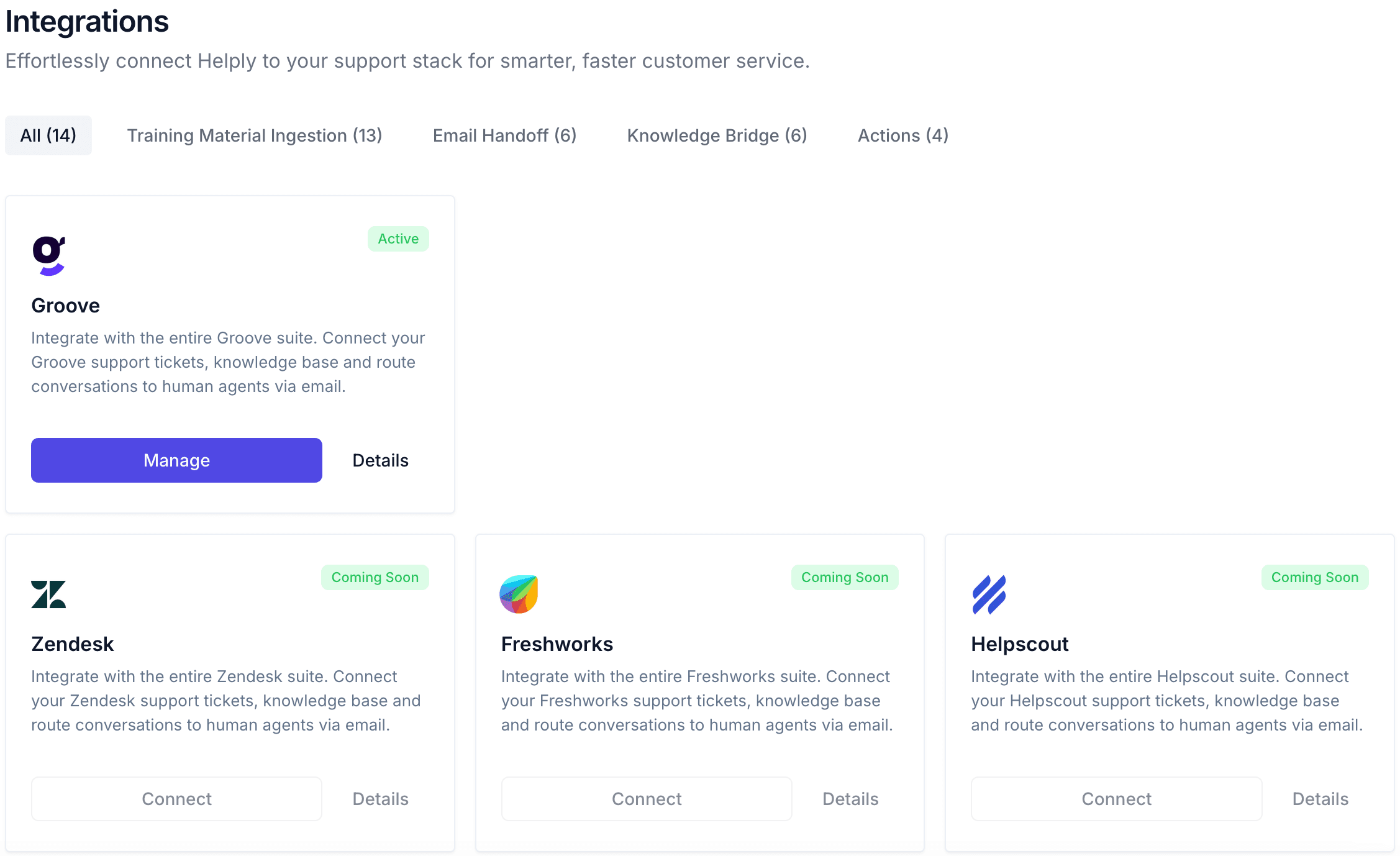
Task: Switch to the All (14) tab
Action: pos(48,135)
